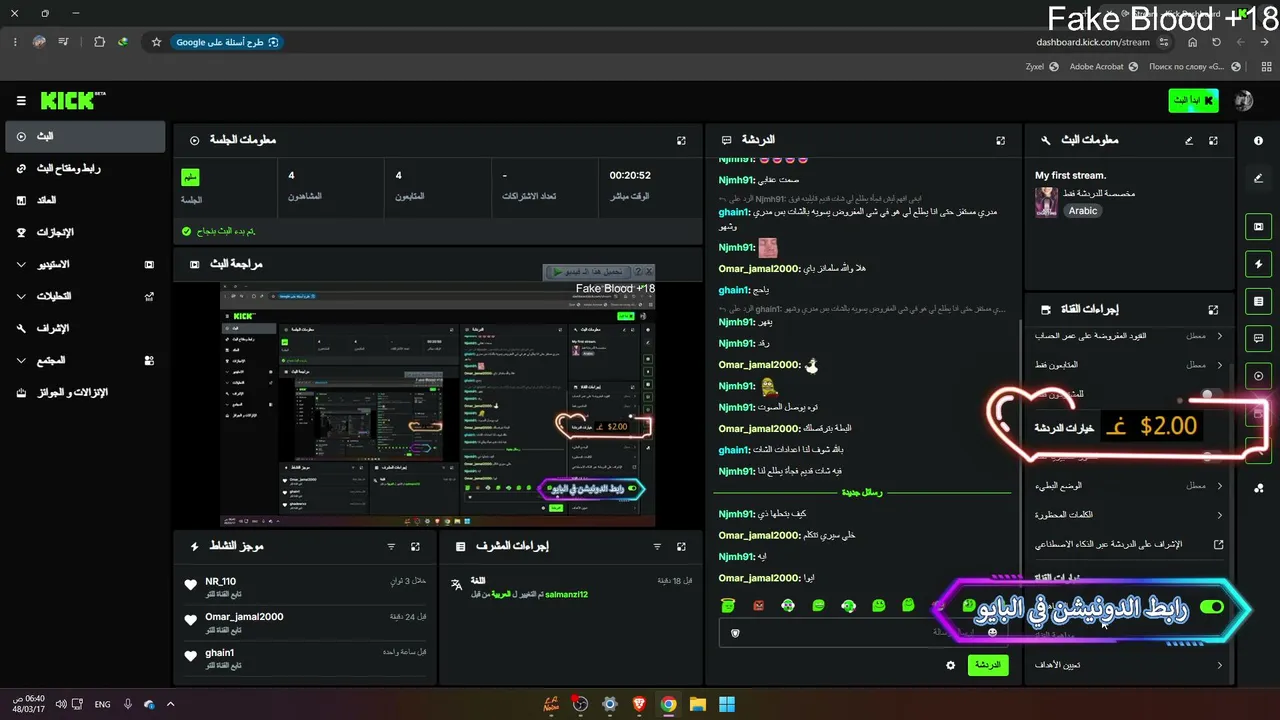Click the list icon in the right rail
This screenshot has height=720, width=1280.
1258,301
